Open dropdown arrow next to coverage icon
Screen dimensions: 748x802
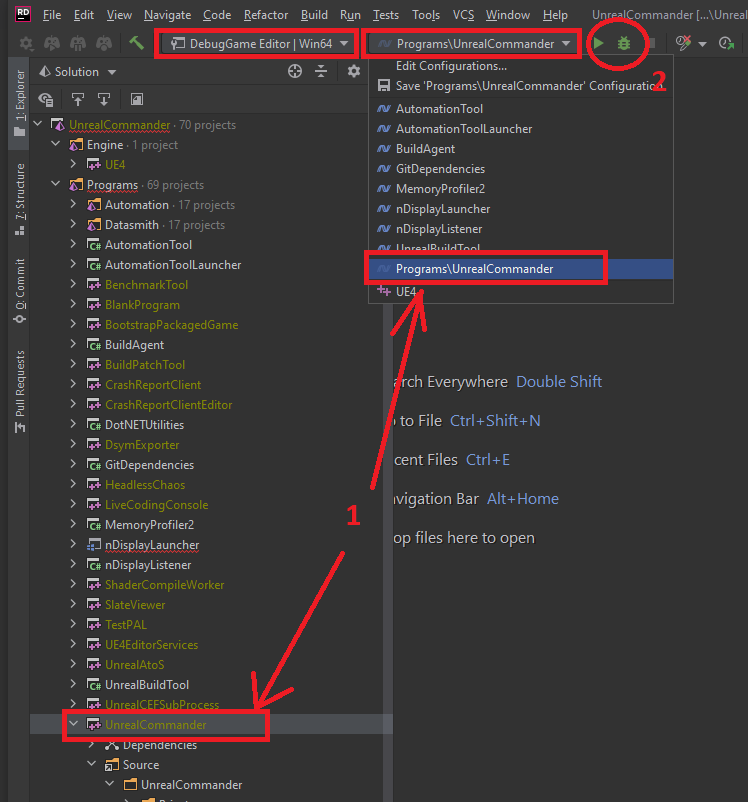point(702,44)
